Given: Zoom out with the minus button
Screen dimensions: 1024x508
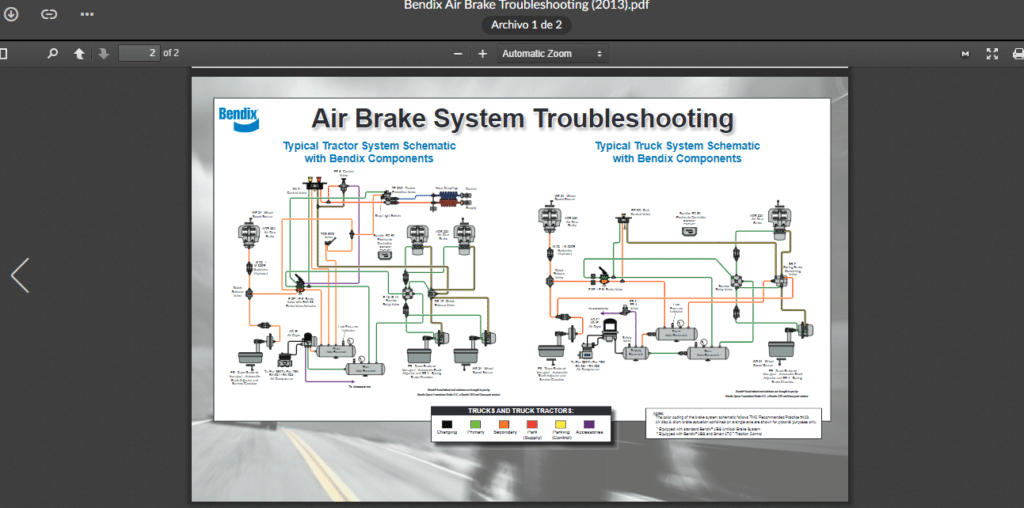Looking at the screenshot, I should click(x=458, y=54).
